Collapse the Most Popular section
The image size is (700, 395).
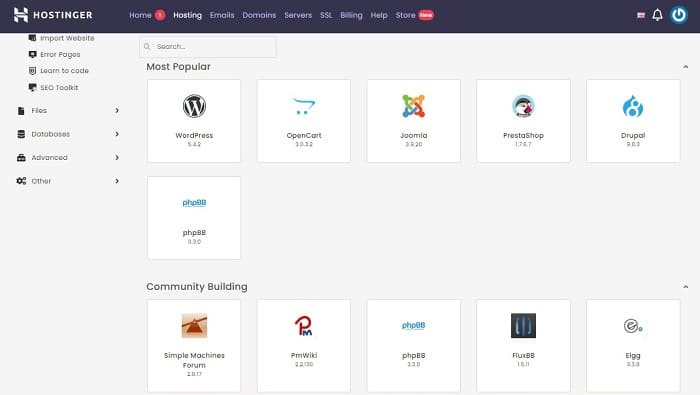click(685, 67)
